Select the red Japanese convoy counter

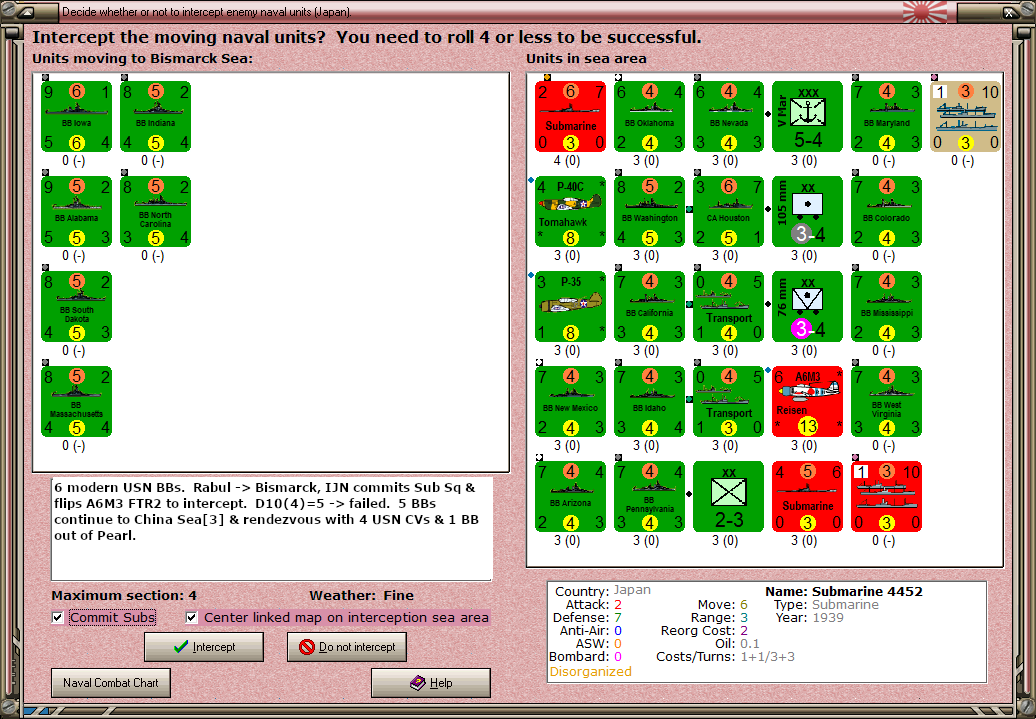point(887,497)
